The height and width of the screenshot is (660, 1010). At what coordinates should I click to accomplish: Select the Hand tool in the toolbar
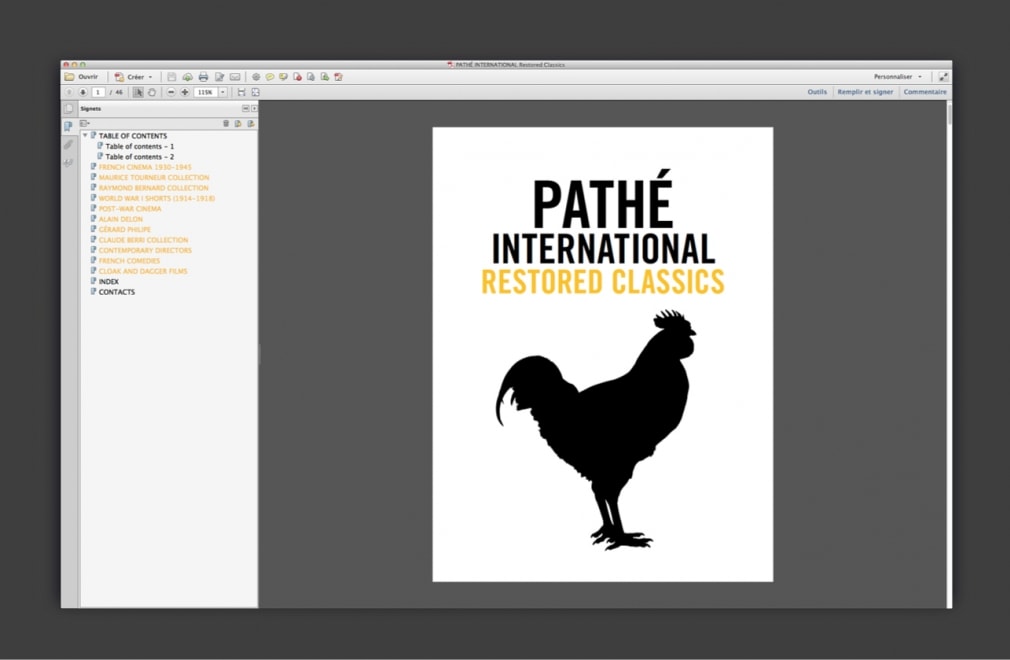coord(153,91)
